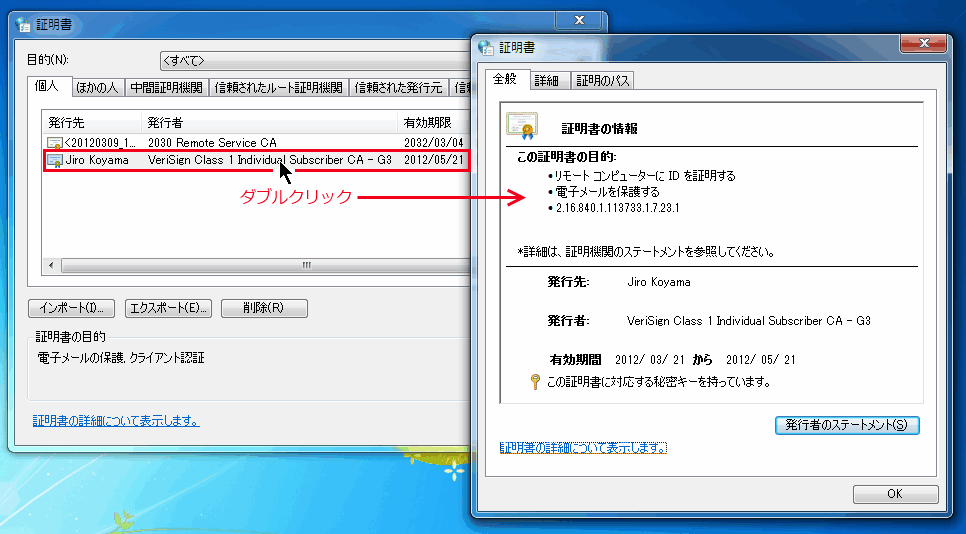Open 証明書の詳細について表示します link in back window
966x534 pixels.
[116, 421]
